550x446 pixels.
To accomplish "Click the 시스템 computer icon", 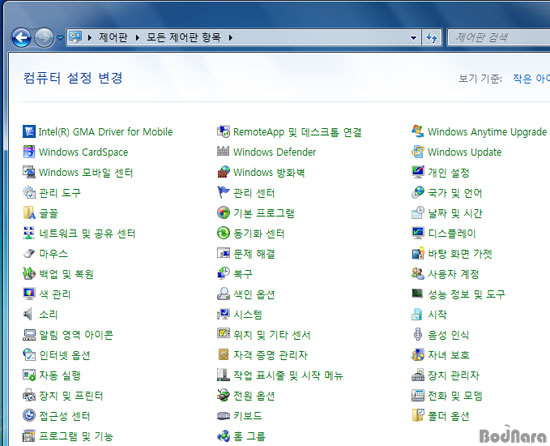I will (x=223, y=314).
